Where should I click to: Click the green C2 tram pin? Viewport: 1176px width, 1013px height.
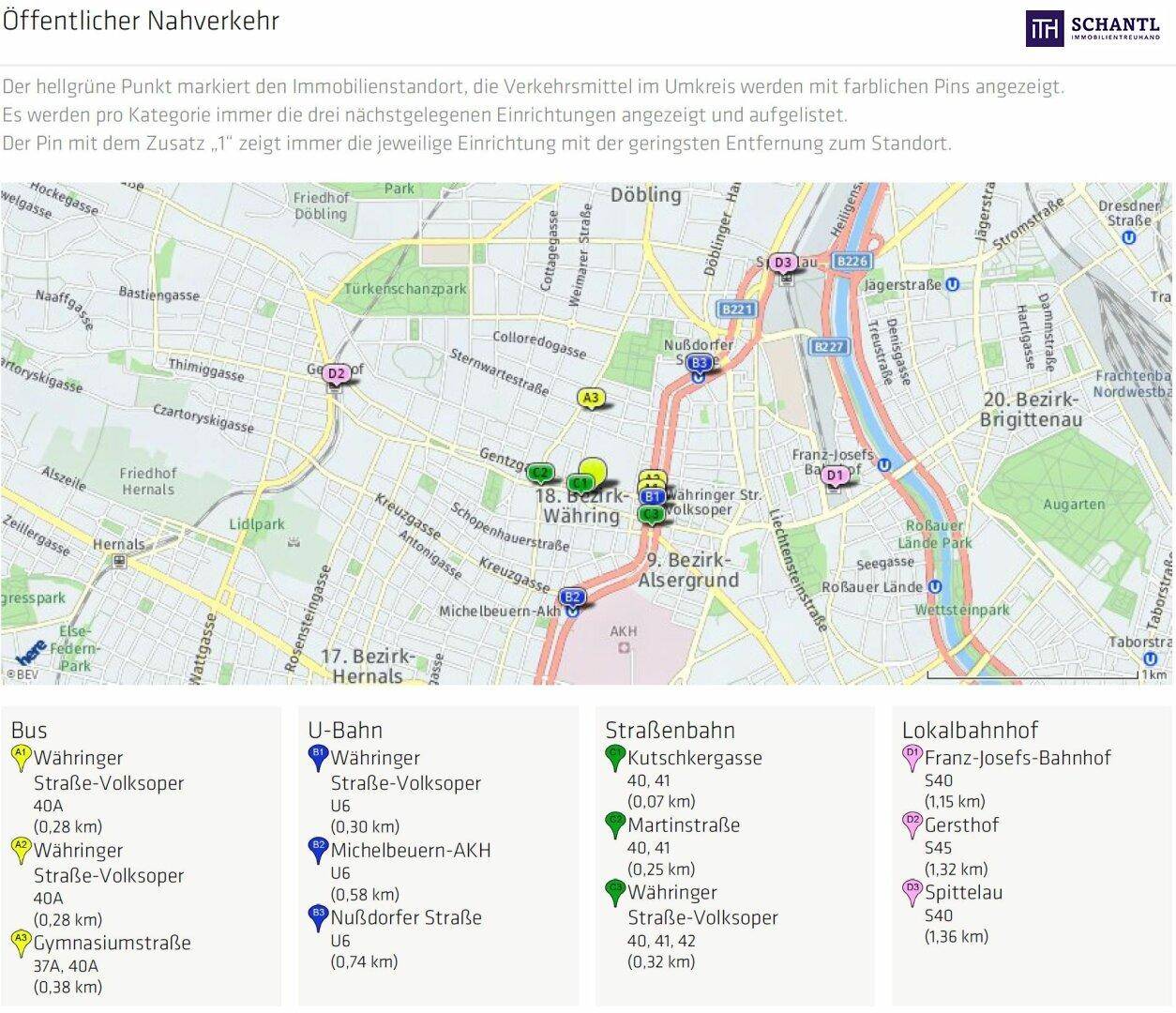(x=539, y=472)
